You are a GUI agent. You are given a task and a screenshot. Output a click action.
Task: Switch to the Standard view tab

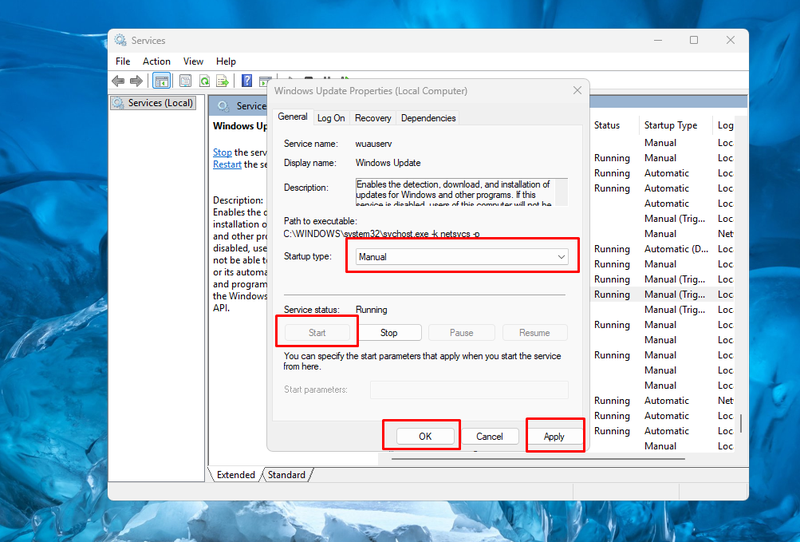286,475
